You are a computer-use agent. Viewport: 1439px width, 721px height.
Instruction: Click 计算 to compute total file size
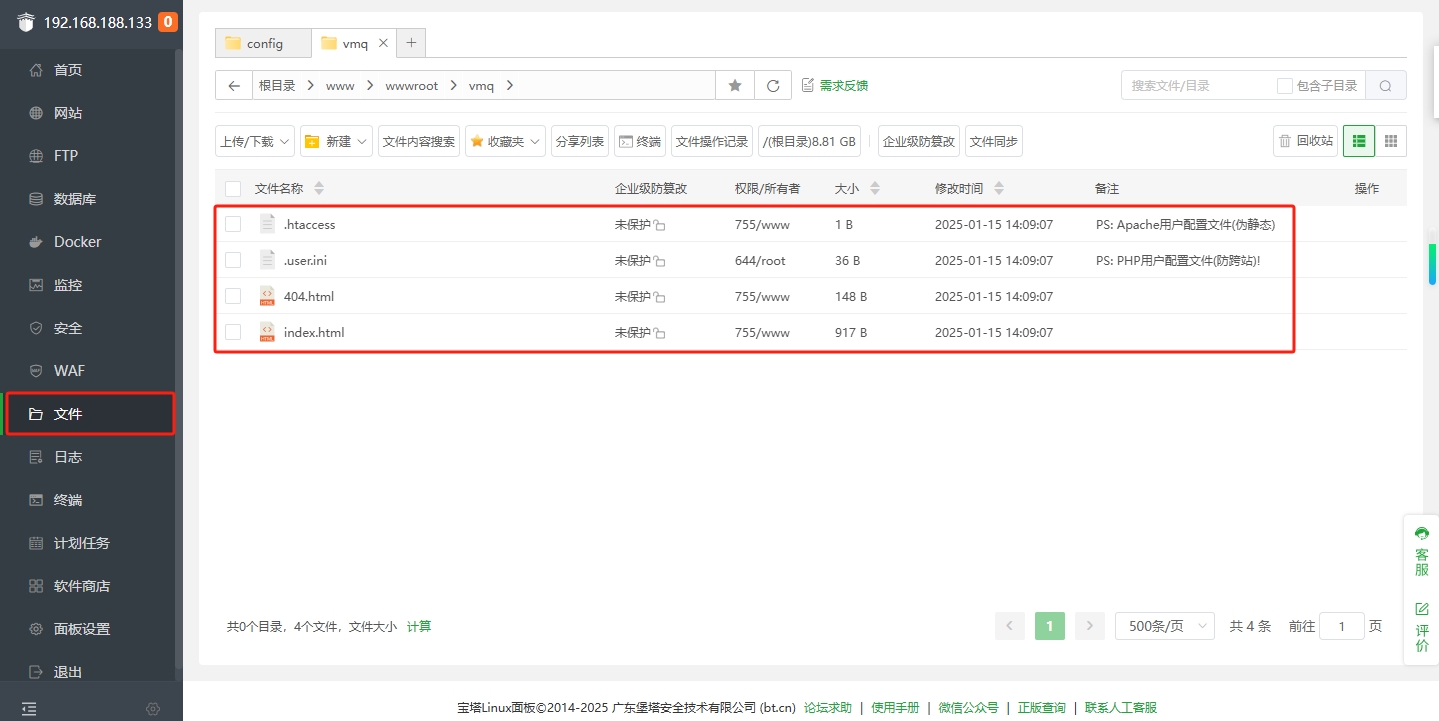[419, 625]
